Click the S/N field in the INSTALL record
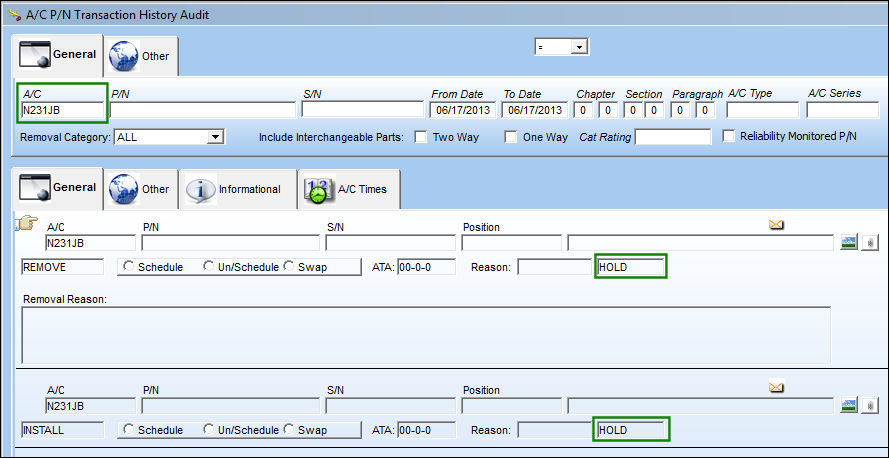 click(391, 406)
